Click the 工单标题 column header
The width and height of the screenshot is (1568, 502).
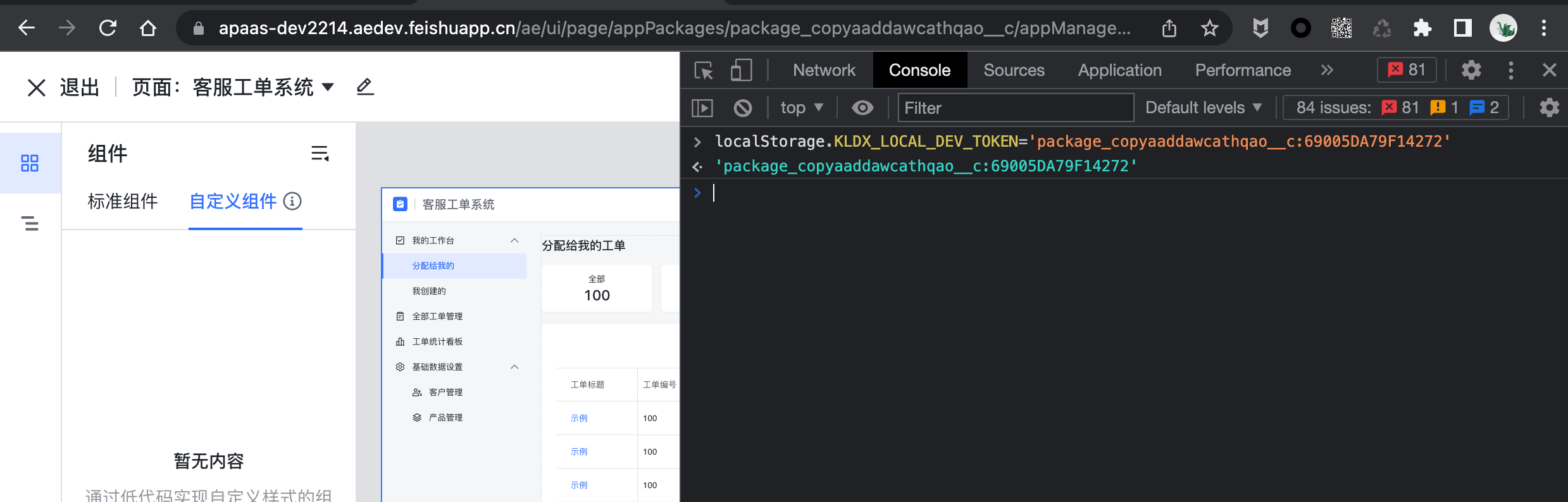pyautogui.click(x=588, y=384)
